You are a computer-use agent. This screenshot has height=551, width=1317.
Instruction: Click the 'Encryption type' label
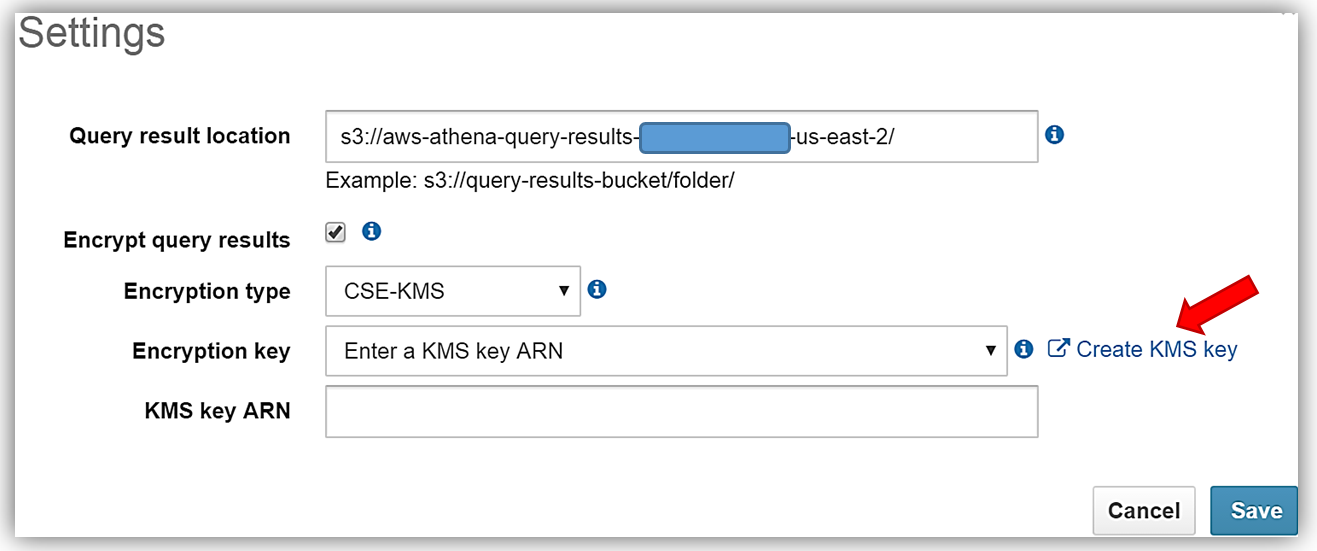coord(207,291)
